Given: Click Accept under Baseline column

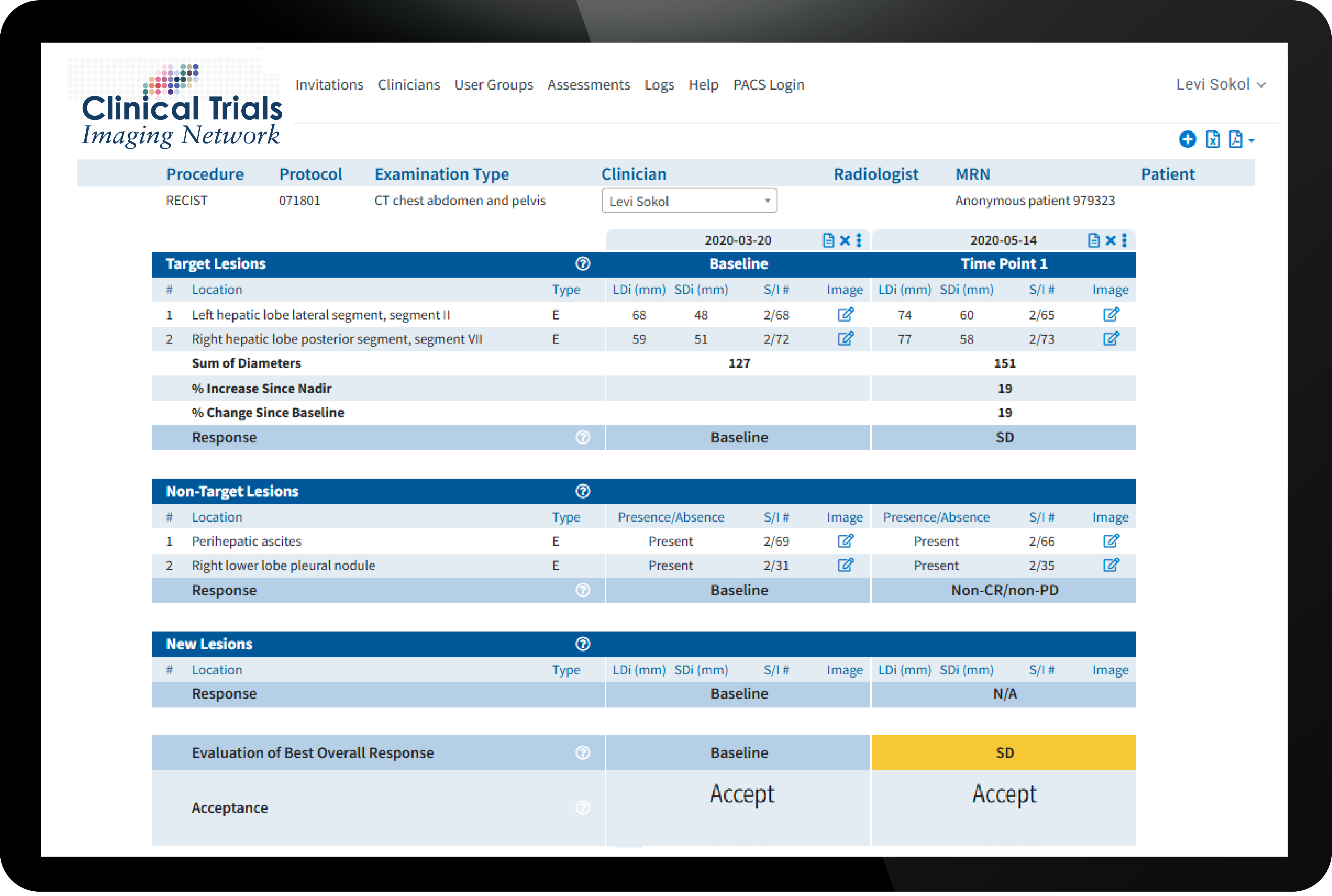Looking at the screenshot, I should 742,794.
